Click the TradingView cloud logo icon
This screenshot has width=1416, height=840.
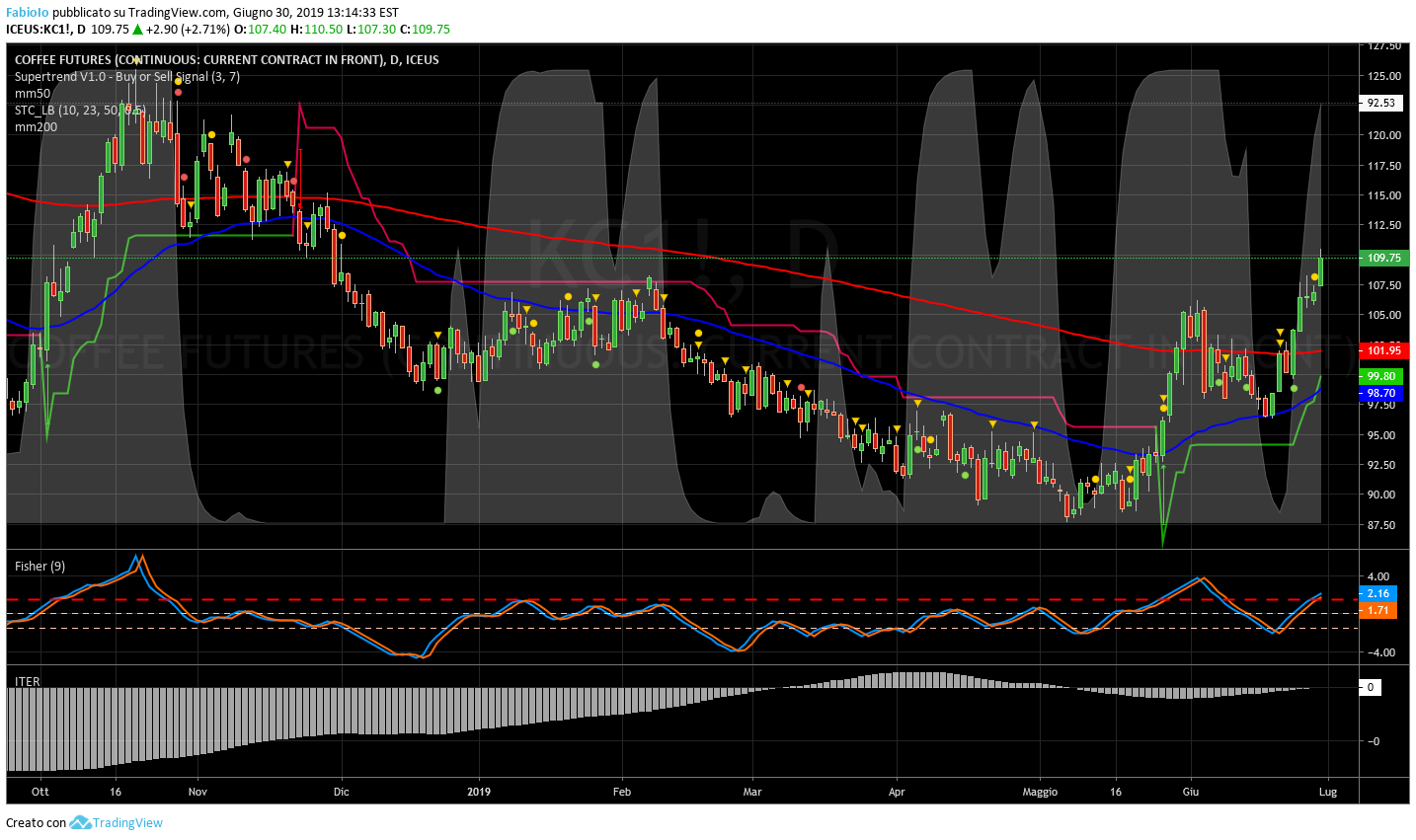80,822
